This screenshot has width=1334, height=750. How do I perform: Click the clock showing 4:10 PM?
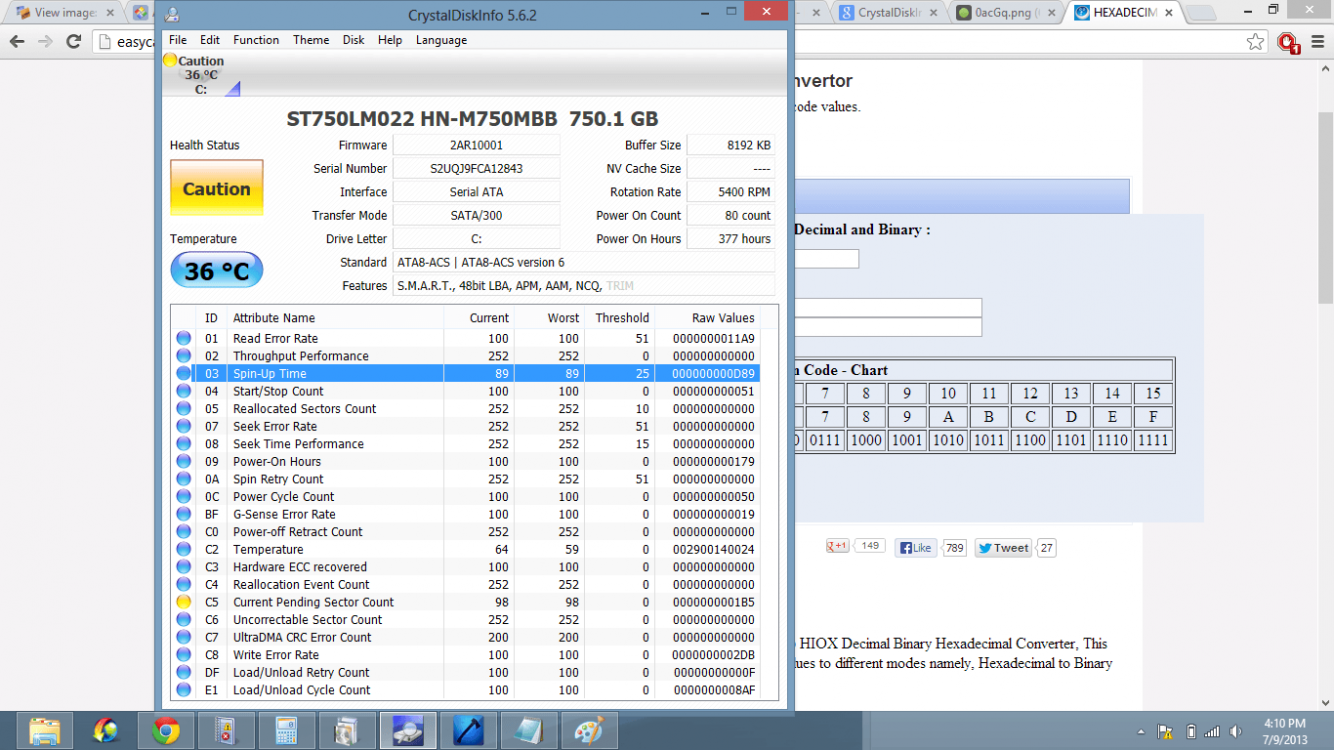coord(1284,724)
